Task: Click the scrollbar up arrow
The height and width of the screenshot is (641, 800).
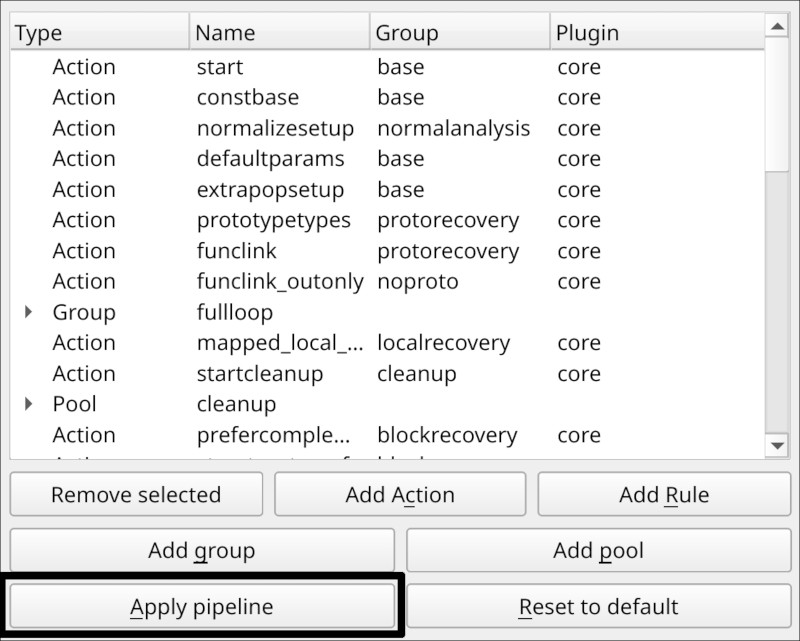Action: [x=778, y=26]
